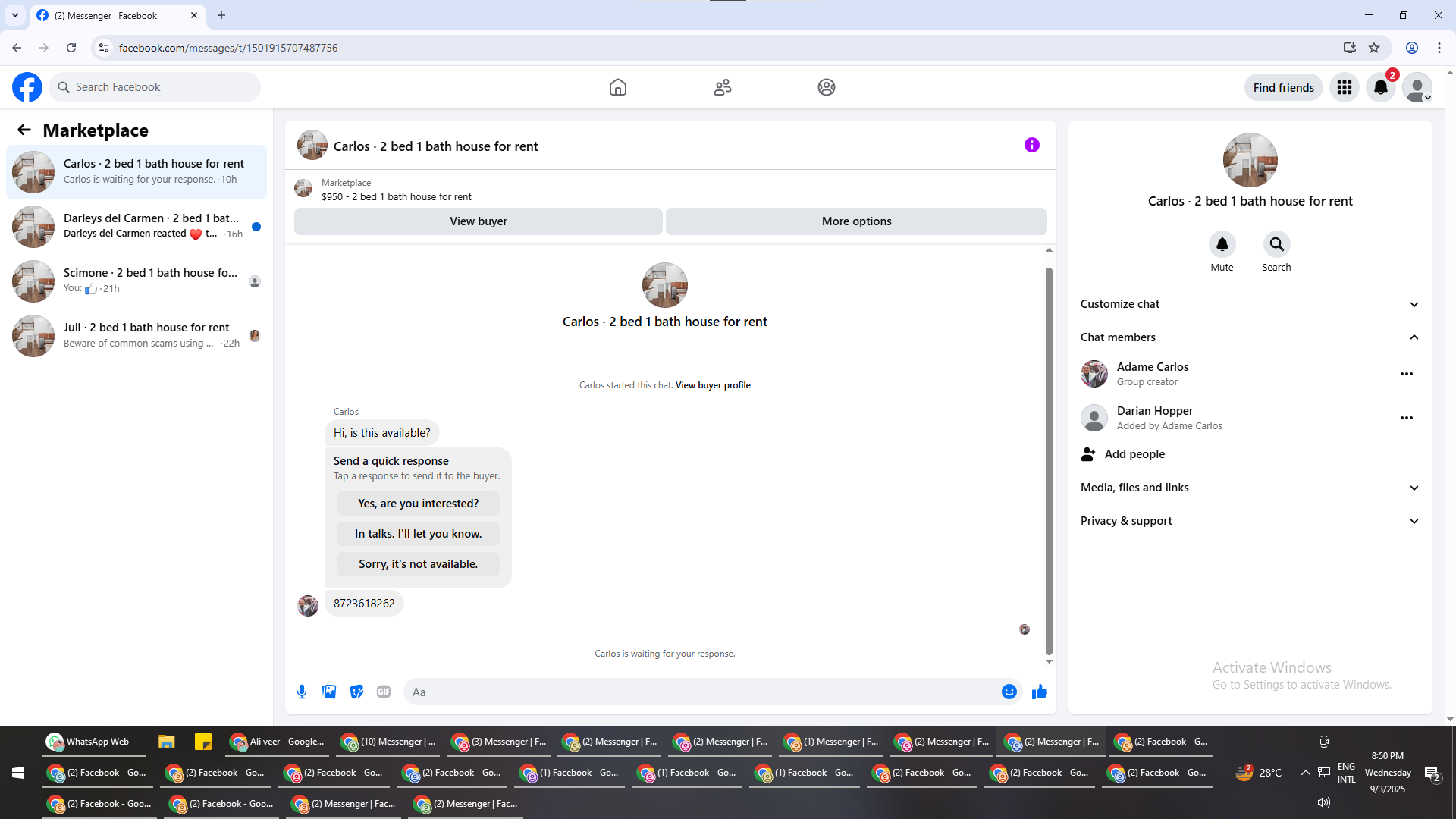The image size is (1456, 819).
Task: Send 'Yes, are you interested?' quick response
Action: (x=419, y=504)
